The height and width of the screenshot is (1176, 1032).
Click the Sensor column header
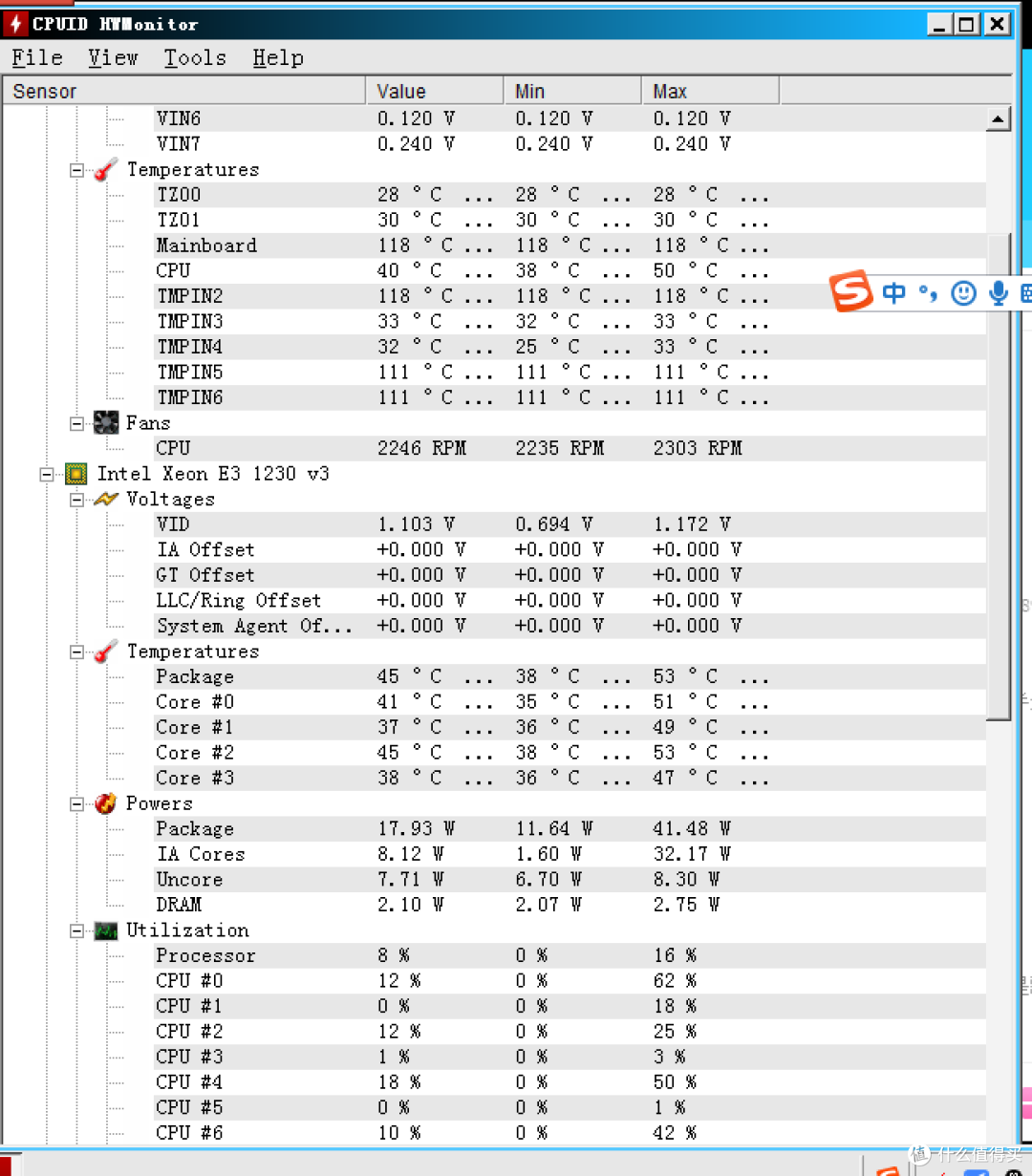point(183,91)
